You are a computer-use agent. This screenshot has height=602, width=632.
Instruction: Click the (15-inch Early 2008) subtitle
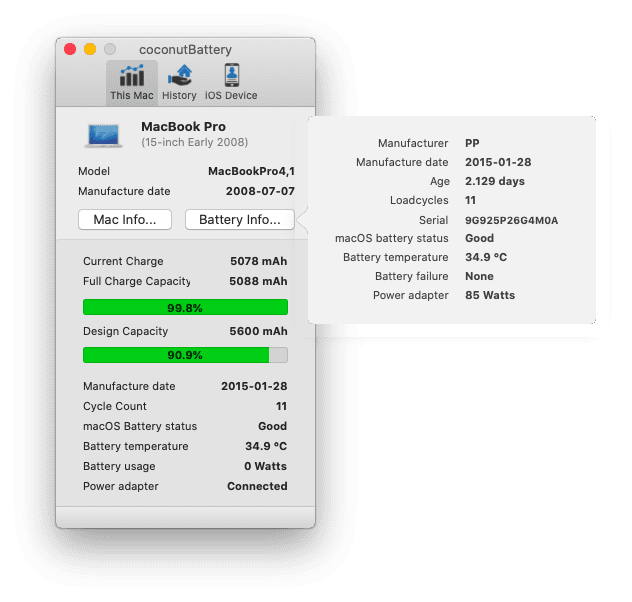click(x=195, y=142)
